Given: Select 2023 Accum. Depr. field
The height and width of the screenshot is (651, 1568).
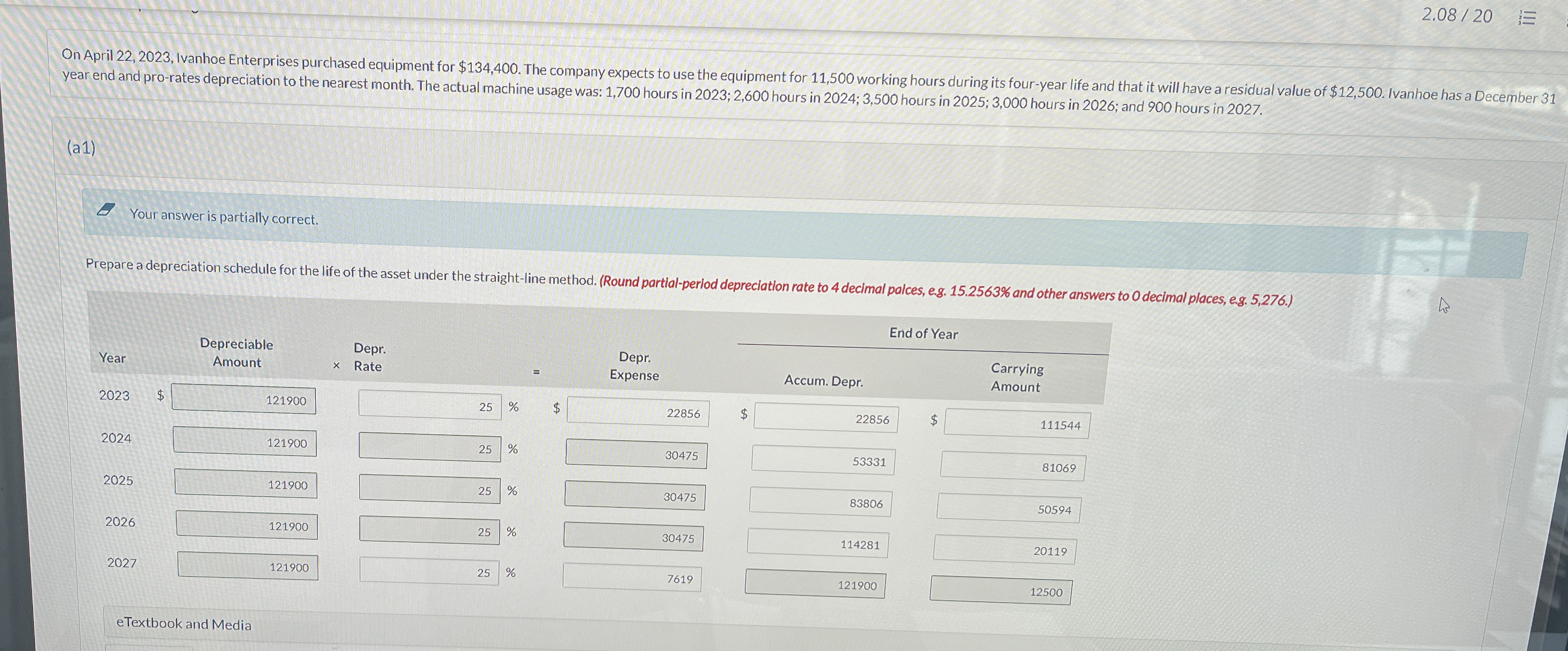Looking at the screenshot, I should point(826,418).
